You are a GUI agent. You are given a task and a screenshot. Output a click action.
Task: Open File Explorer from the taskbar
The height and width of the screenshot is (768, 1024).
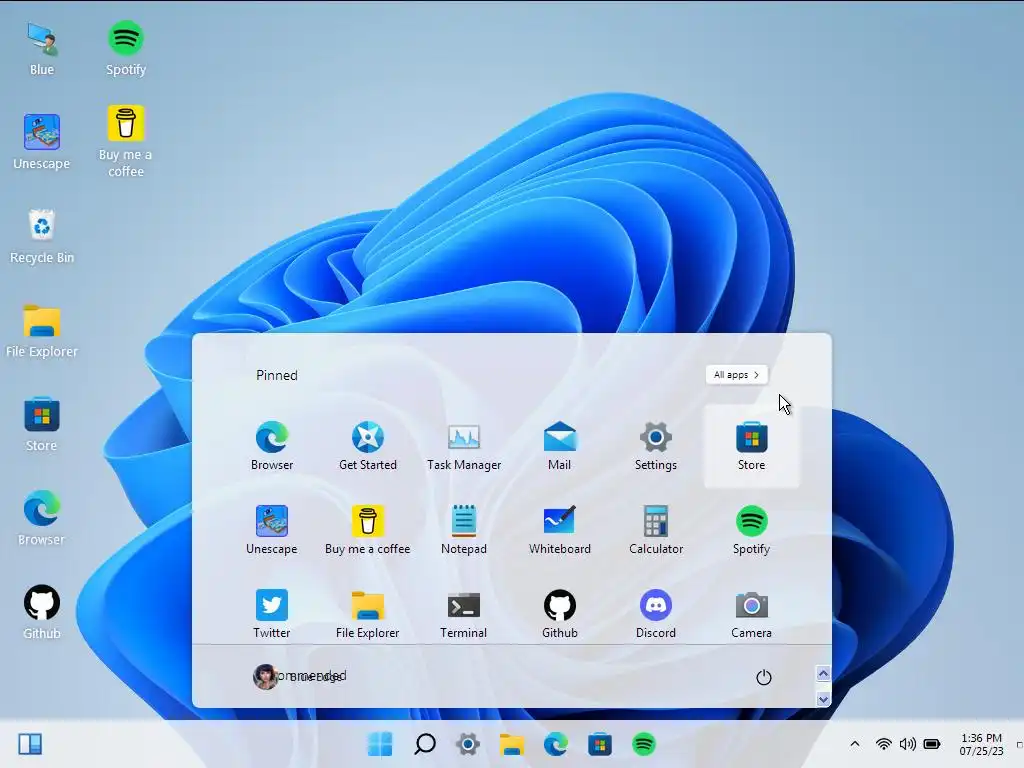(512, 744)
